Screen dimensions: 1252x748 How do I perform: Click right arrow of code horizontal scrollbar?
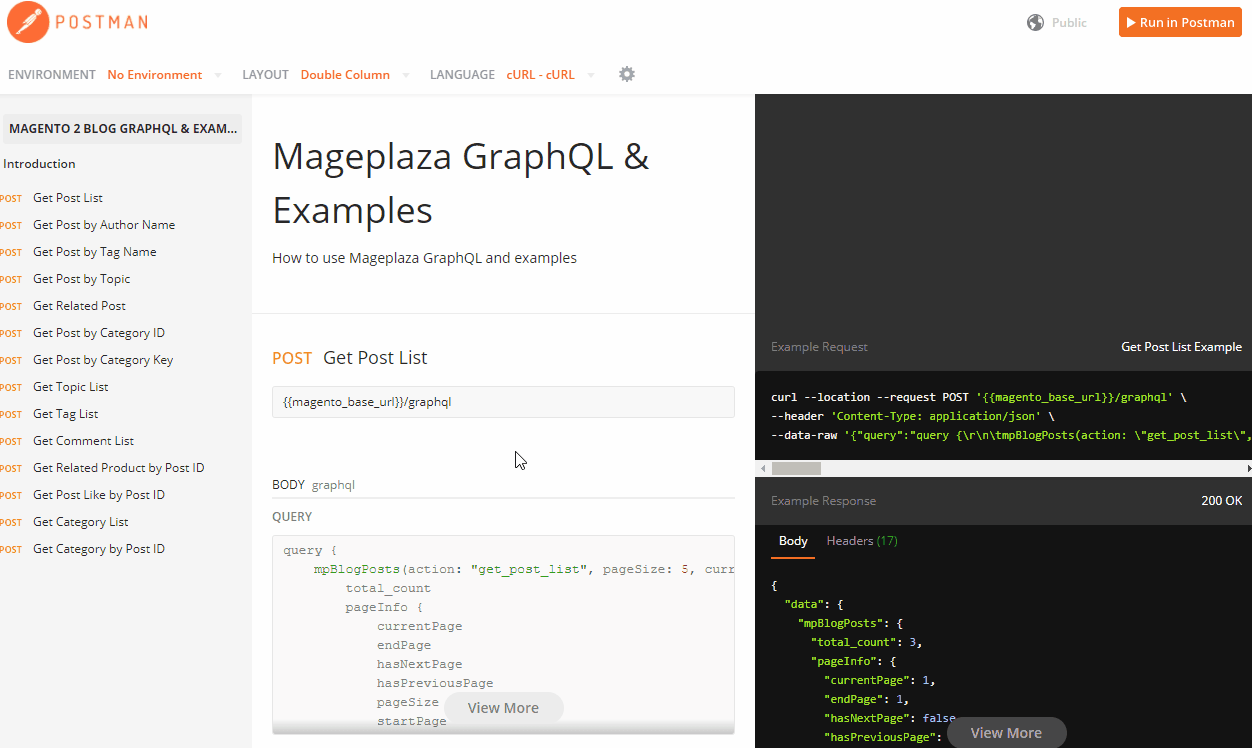coord(1247,468)
